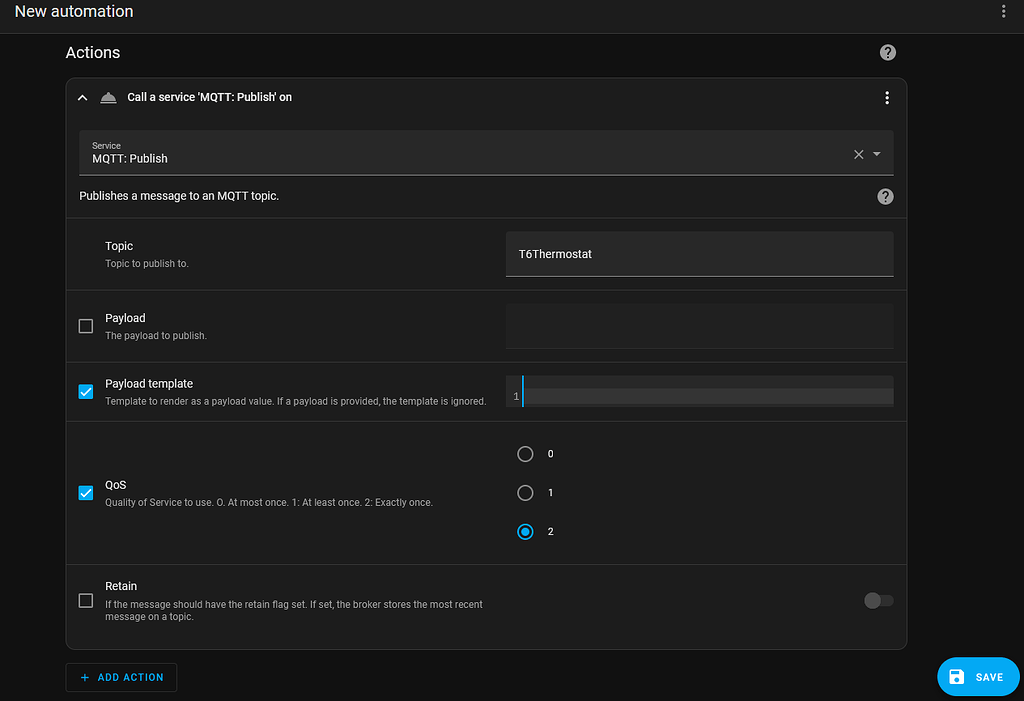Enable the Payload checkbox
The width and height of the screenshot is (1024, 701).
[85, 325]
